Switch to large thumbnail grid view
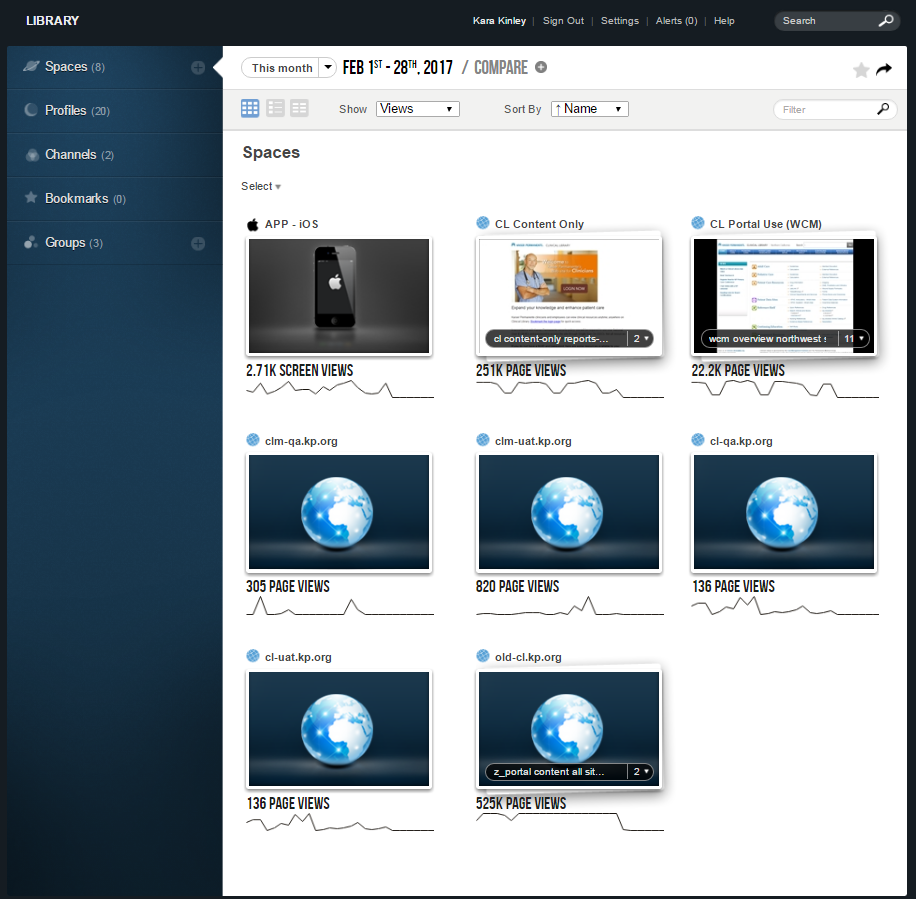The image size is (916, 899). 250,108
